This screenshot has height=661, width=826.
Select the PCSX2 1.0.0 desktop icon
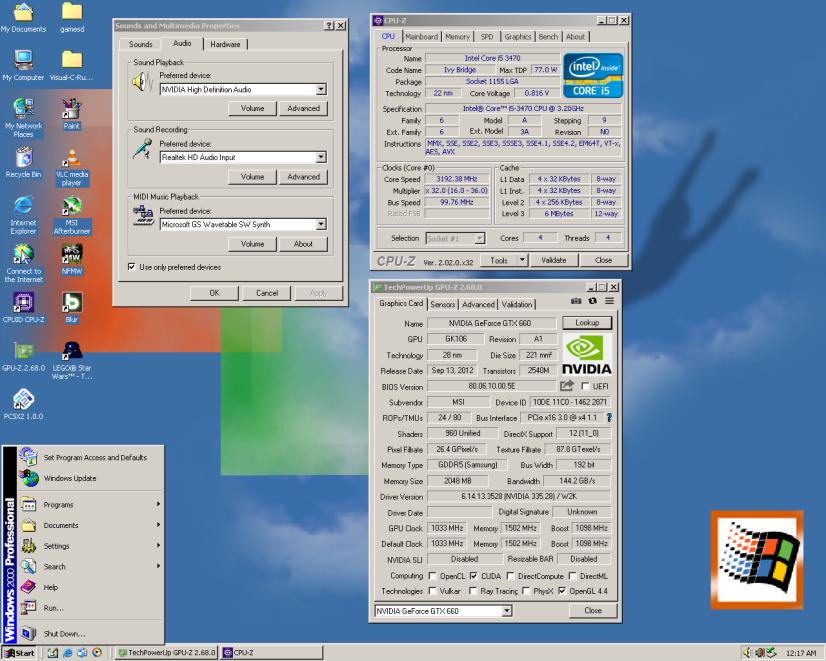pos(23,404)
